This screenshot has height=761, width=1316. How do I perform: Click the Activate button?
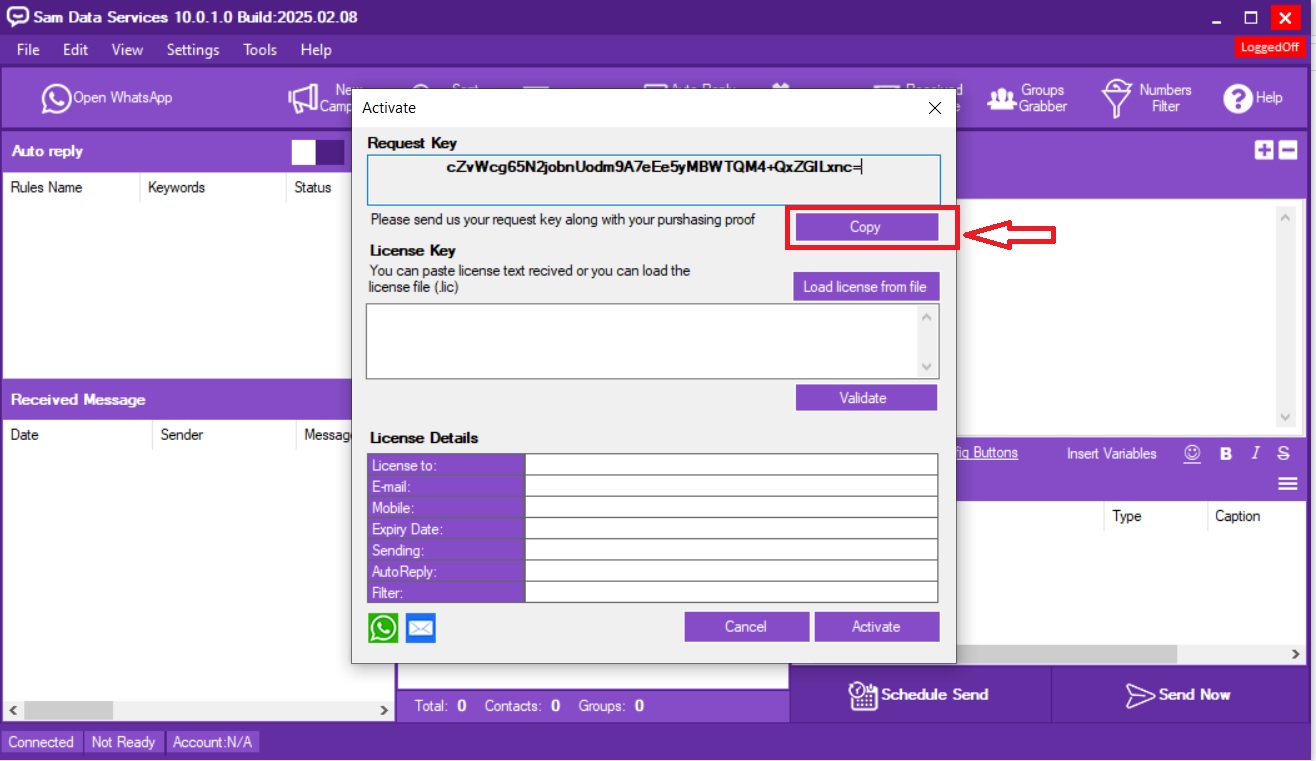[x=877, y=627]
